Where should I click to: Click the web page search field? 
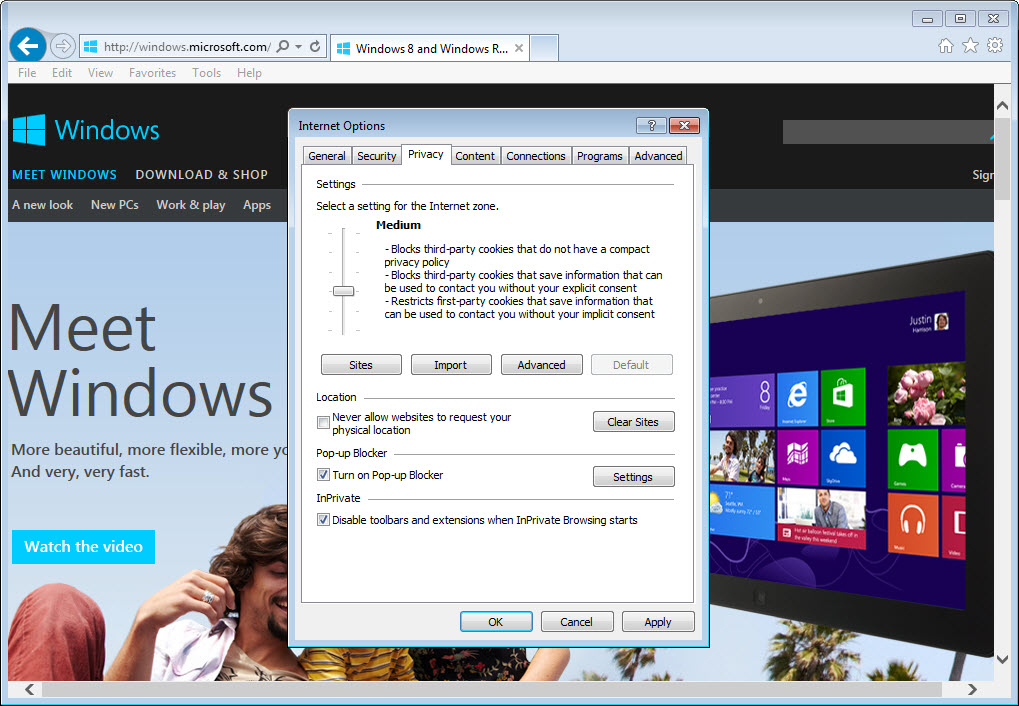pyautogui.click(x=888, y=132)
